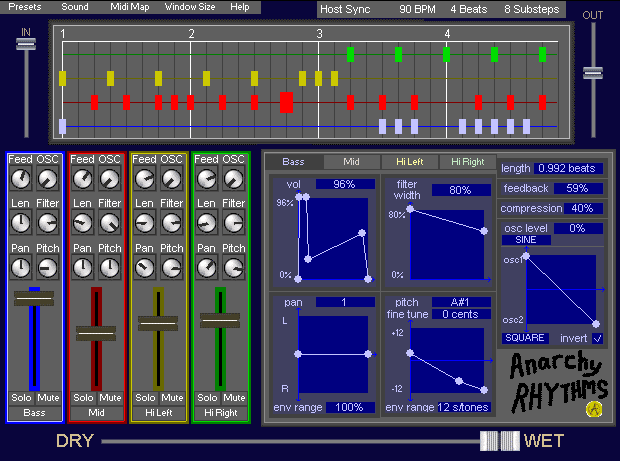Screen dimensions: 620x461
Task: Click the Hi Left channel name button
Action: coord(159,413)
